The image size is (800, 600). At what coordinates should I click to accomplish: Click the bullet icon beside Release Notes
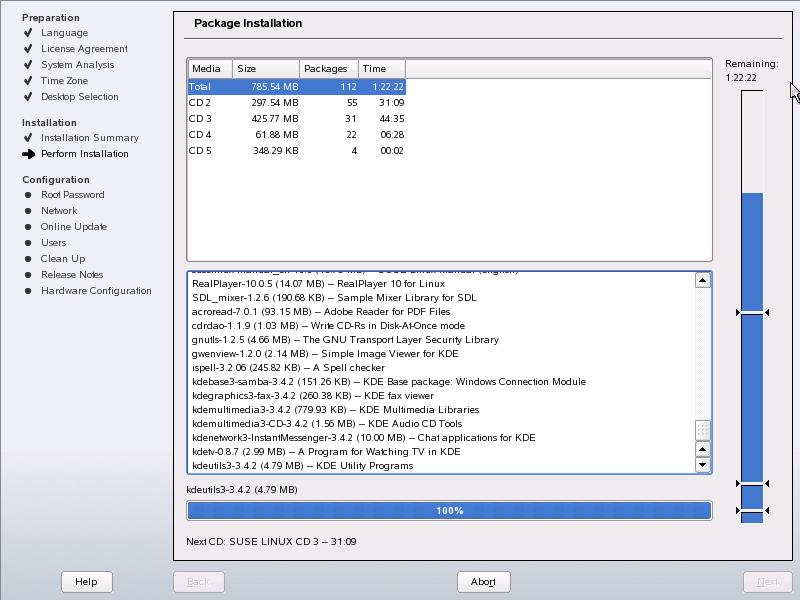point(28,275)
